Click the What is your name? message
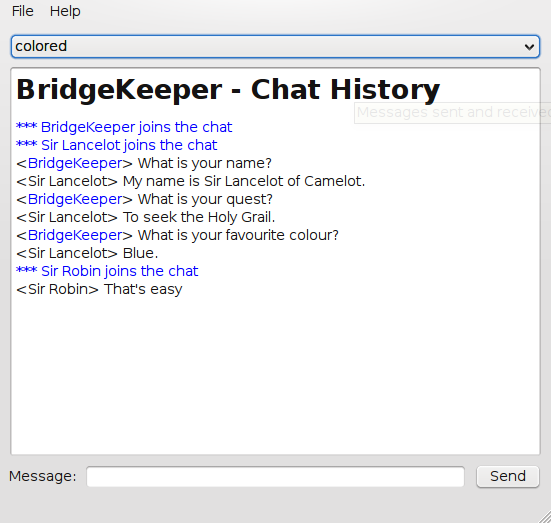Screen dimensions: 551x523 (x=144, y=163)
